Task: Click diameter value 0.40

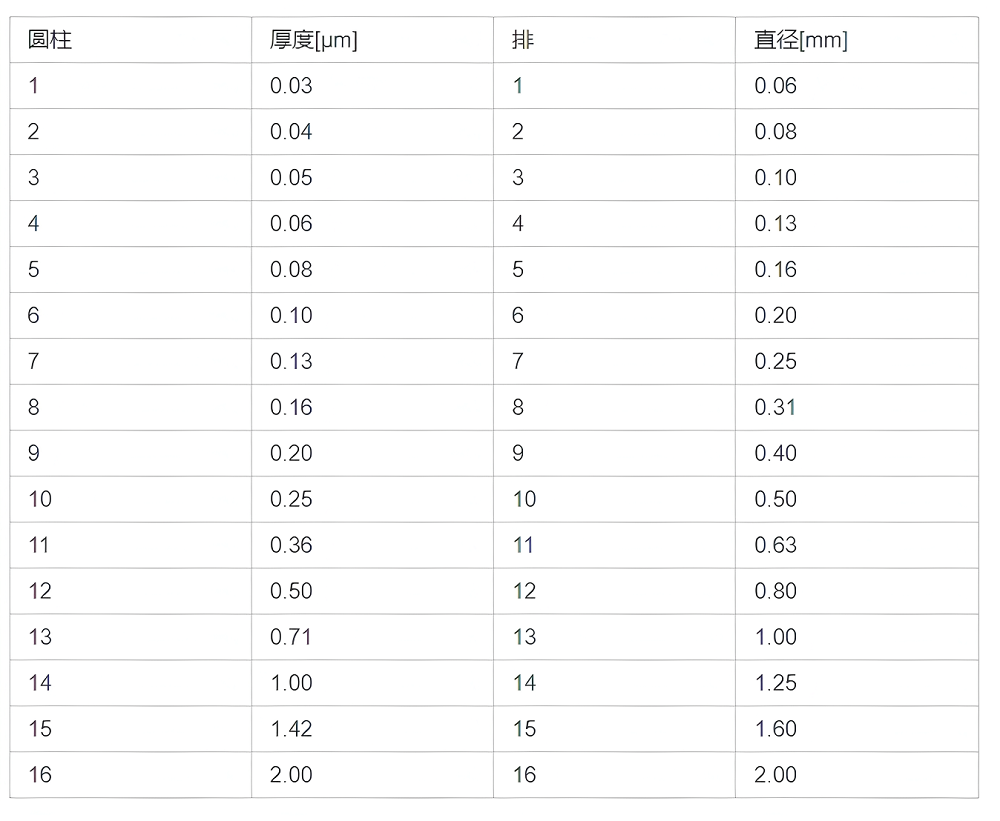Action: pyautogui.click(x=775, y=453)
